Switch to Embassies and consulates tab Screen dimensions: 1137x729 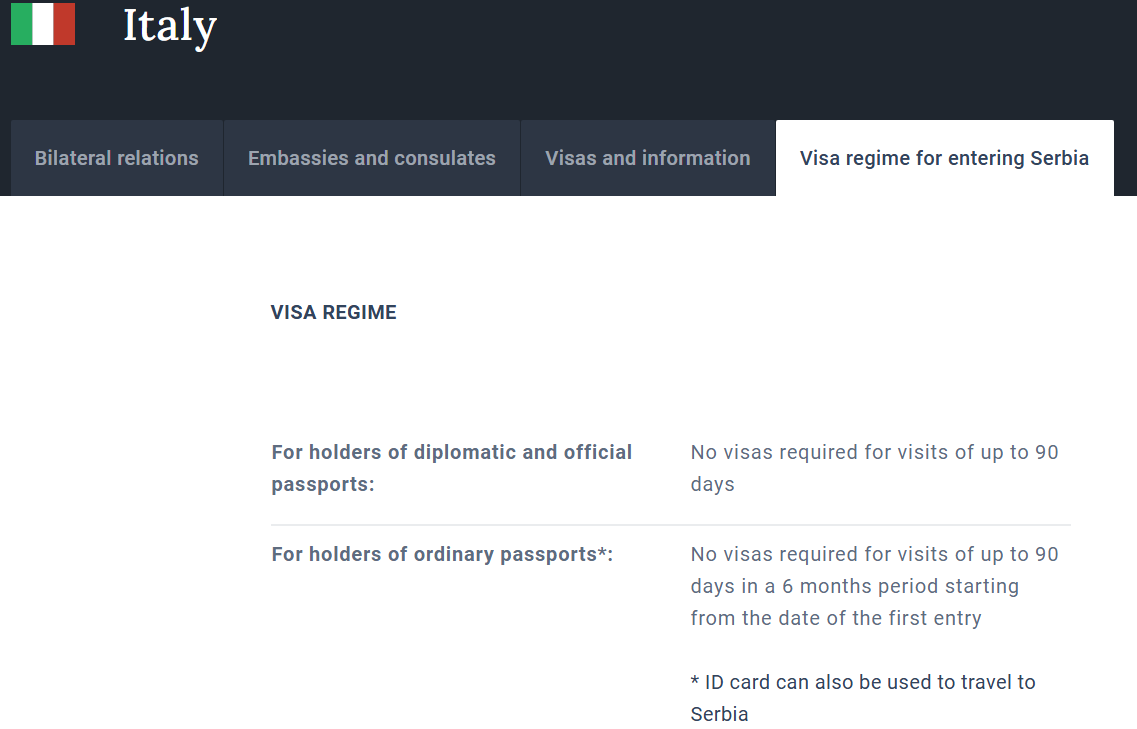[x=372, y=158]
